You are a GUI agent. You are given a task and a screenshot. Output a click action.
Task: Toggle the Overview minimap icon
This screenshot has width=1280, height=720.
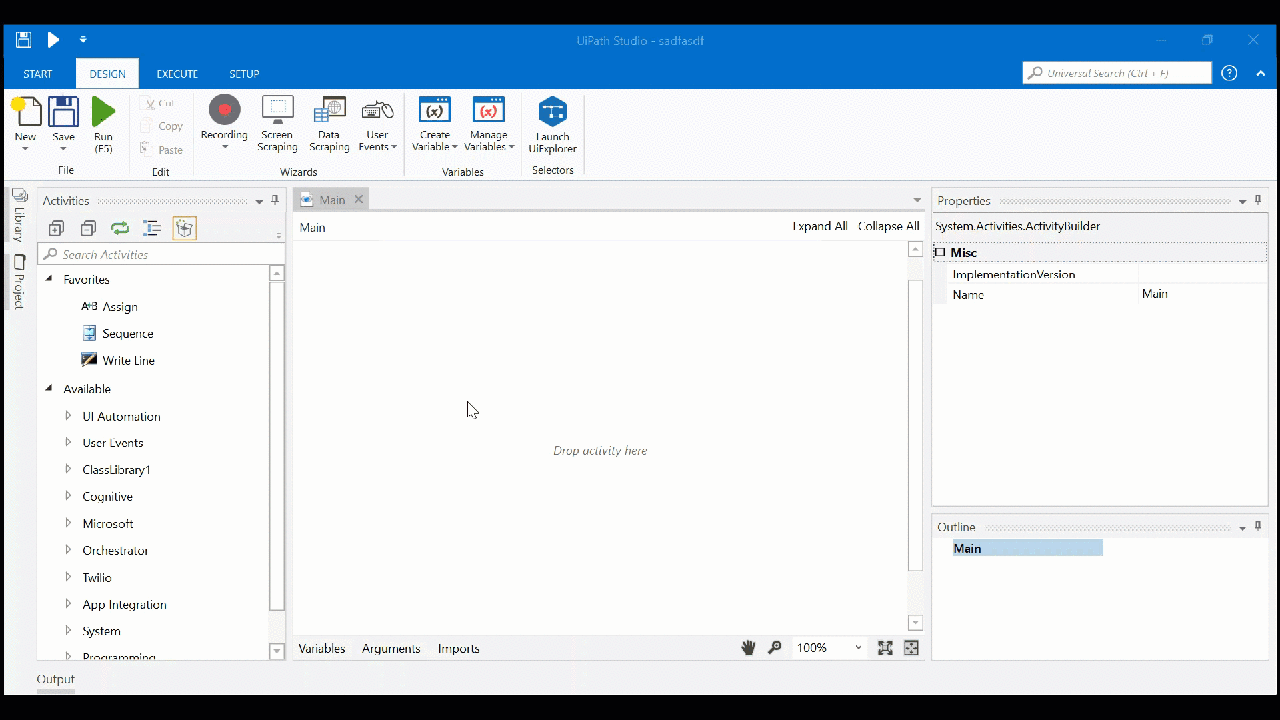pos(911,648)
